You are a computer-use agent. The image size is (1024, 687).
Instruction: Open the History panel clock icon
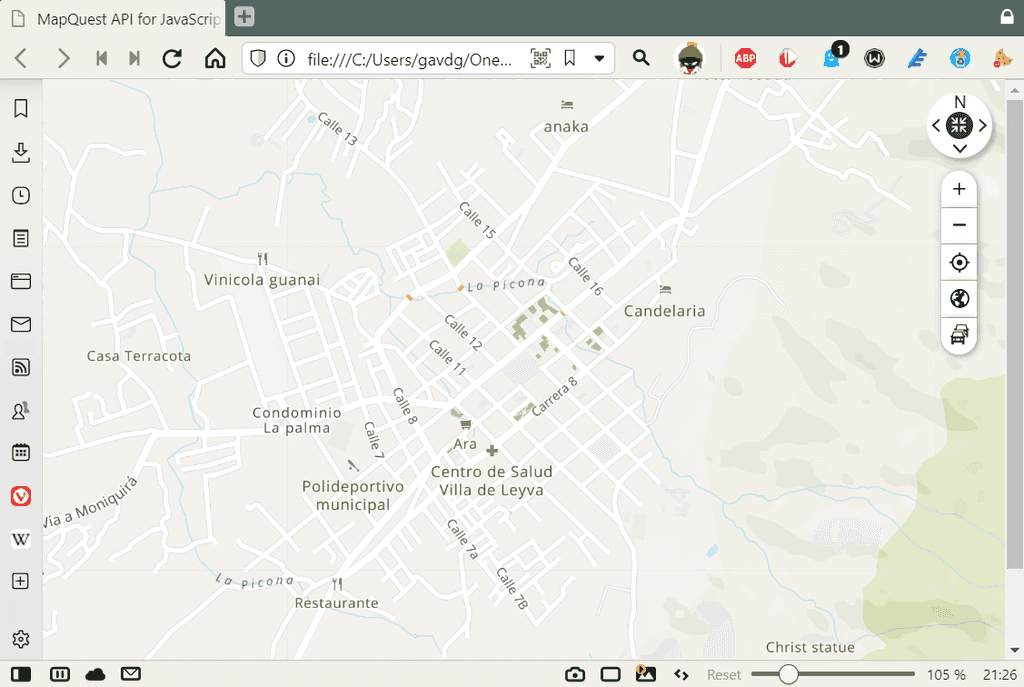coord(20,195)
